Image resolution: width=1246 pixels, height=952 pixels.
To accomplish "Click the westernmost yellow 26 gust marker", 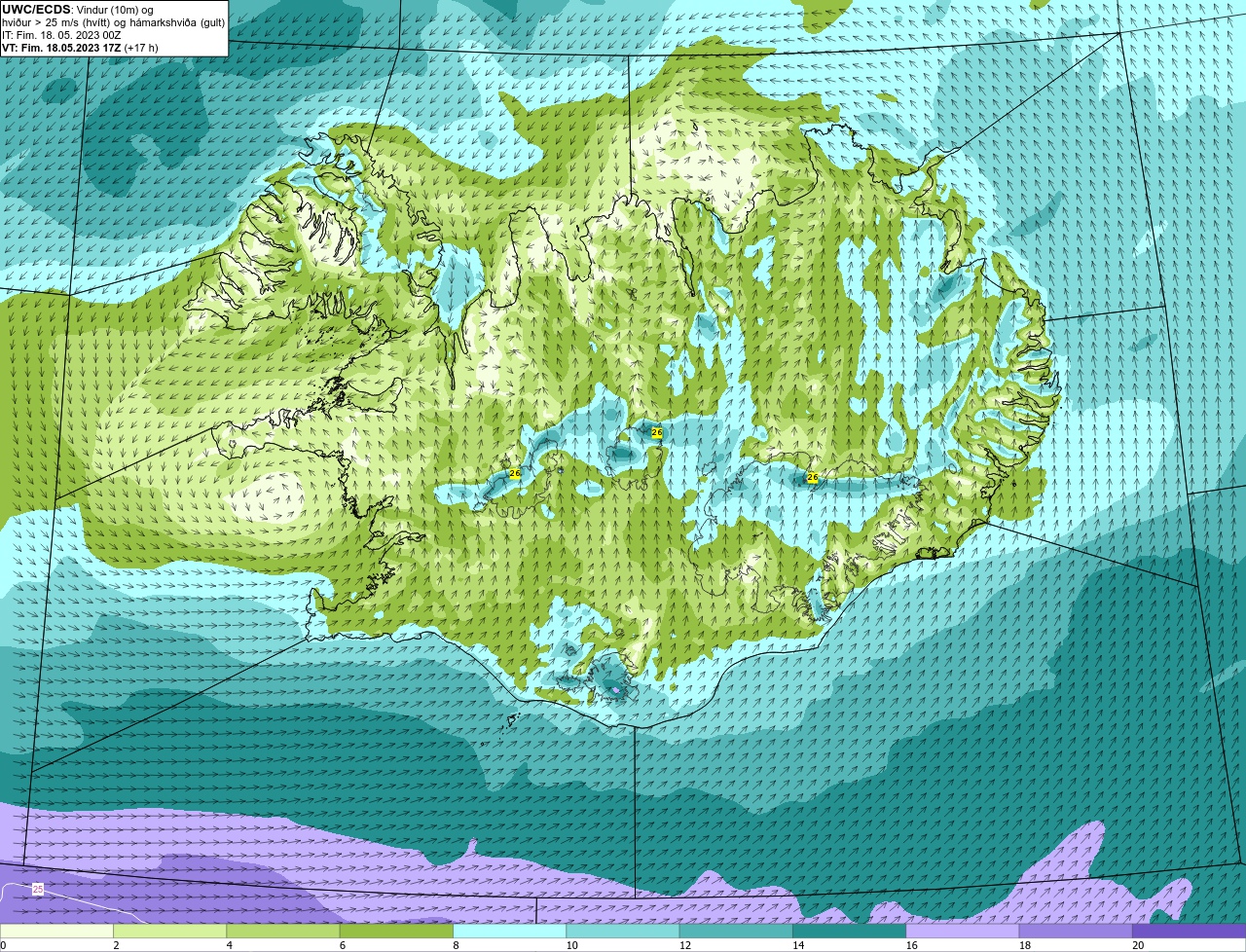I will 515,473.
